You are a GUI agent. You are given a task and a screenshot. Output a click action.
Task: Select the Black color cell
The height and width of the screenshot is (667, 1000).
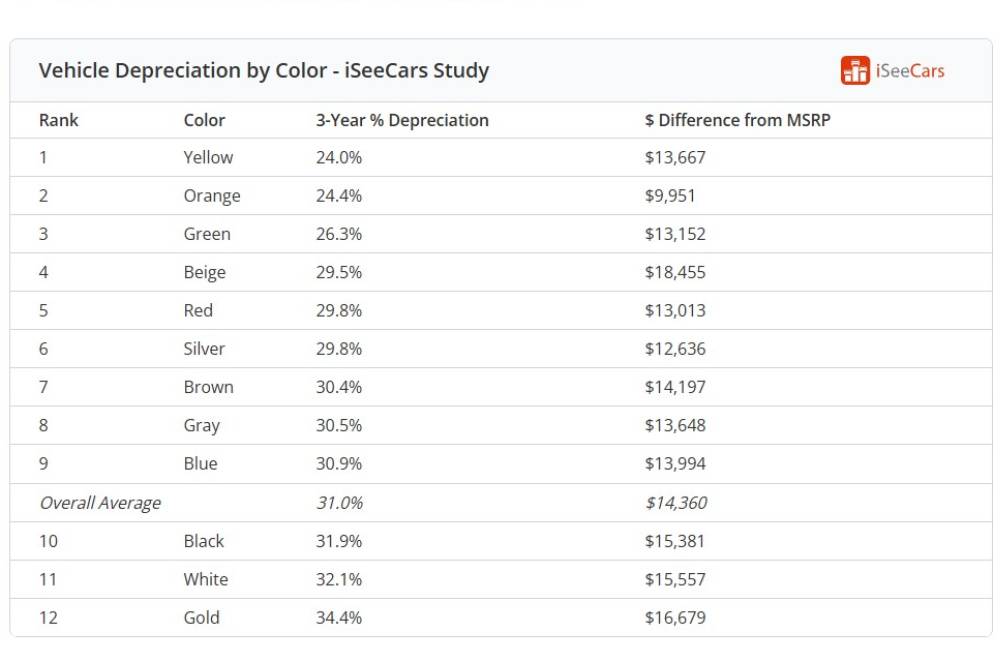pyautogui.click(x=203, y=541)
